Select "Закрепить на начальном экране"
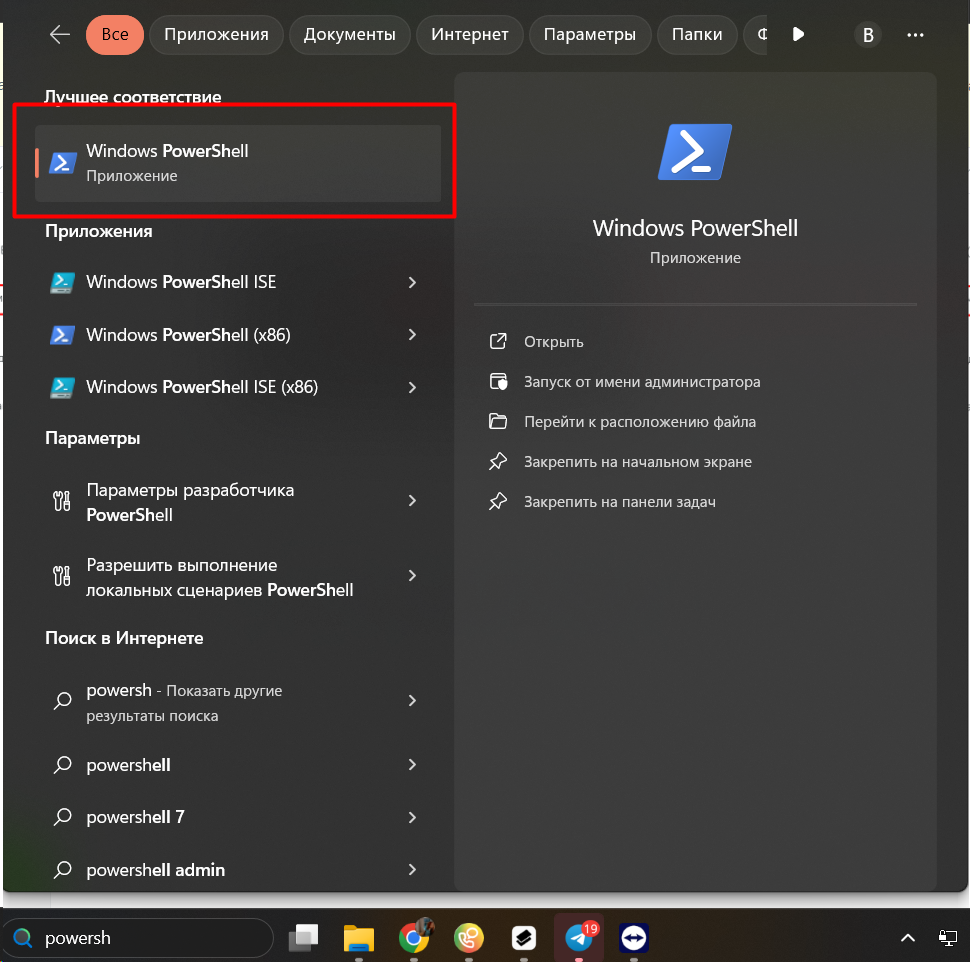 click(638, 462)
